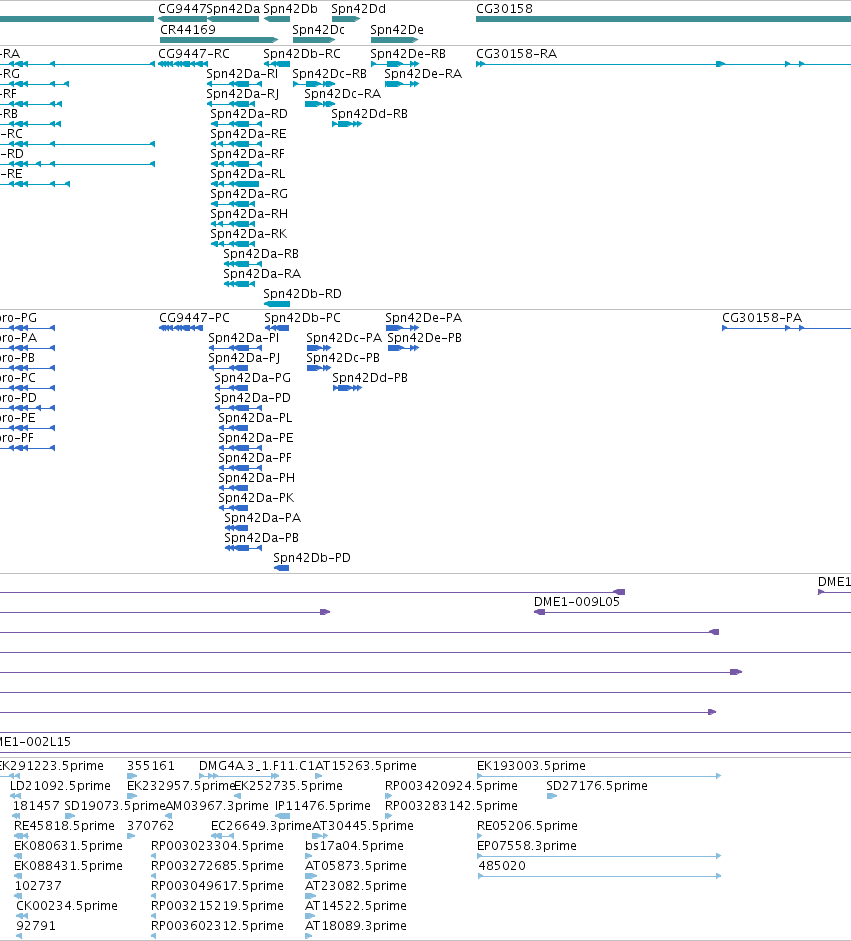Image resolution: width=851 pixels, height=941 pixels.
Task: Open transcript Spn42Da-RA
Action: click(x=239, y=284)
